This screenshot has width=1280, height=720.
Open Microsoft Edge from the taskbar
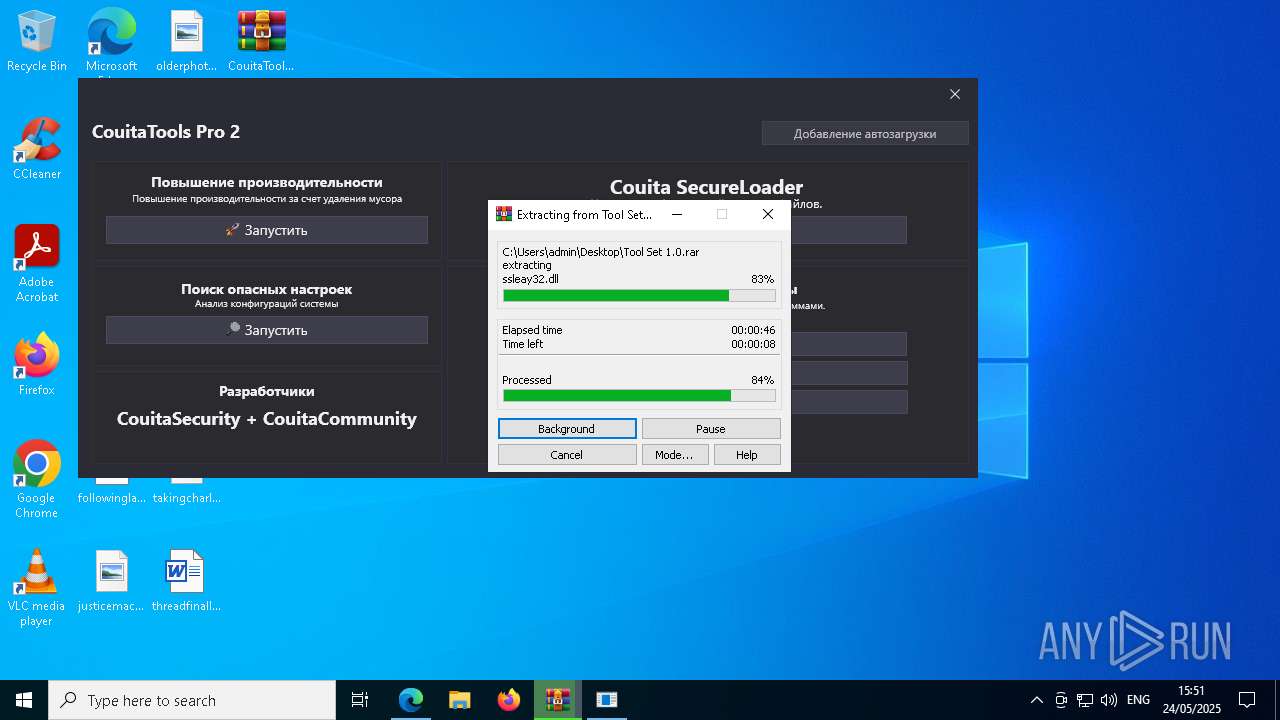point(411,700)
